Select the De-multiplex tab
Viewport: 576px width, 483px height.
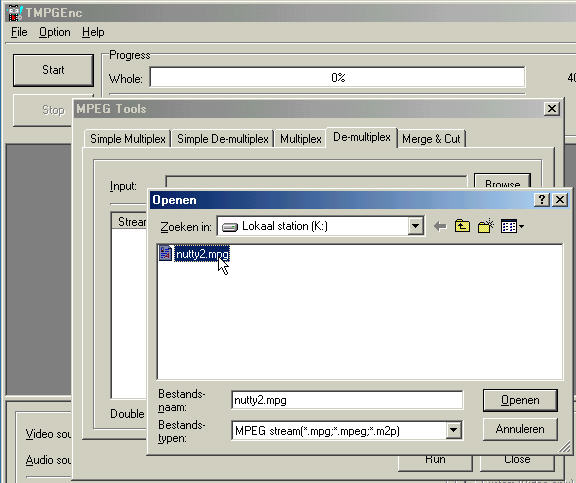pyautogui.click(x=362, y=137)
